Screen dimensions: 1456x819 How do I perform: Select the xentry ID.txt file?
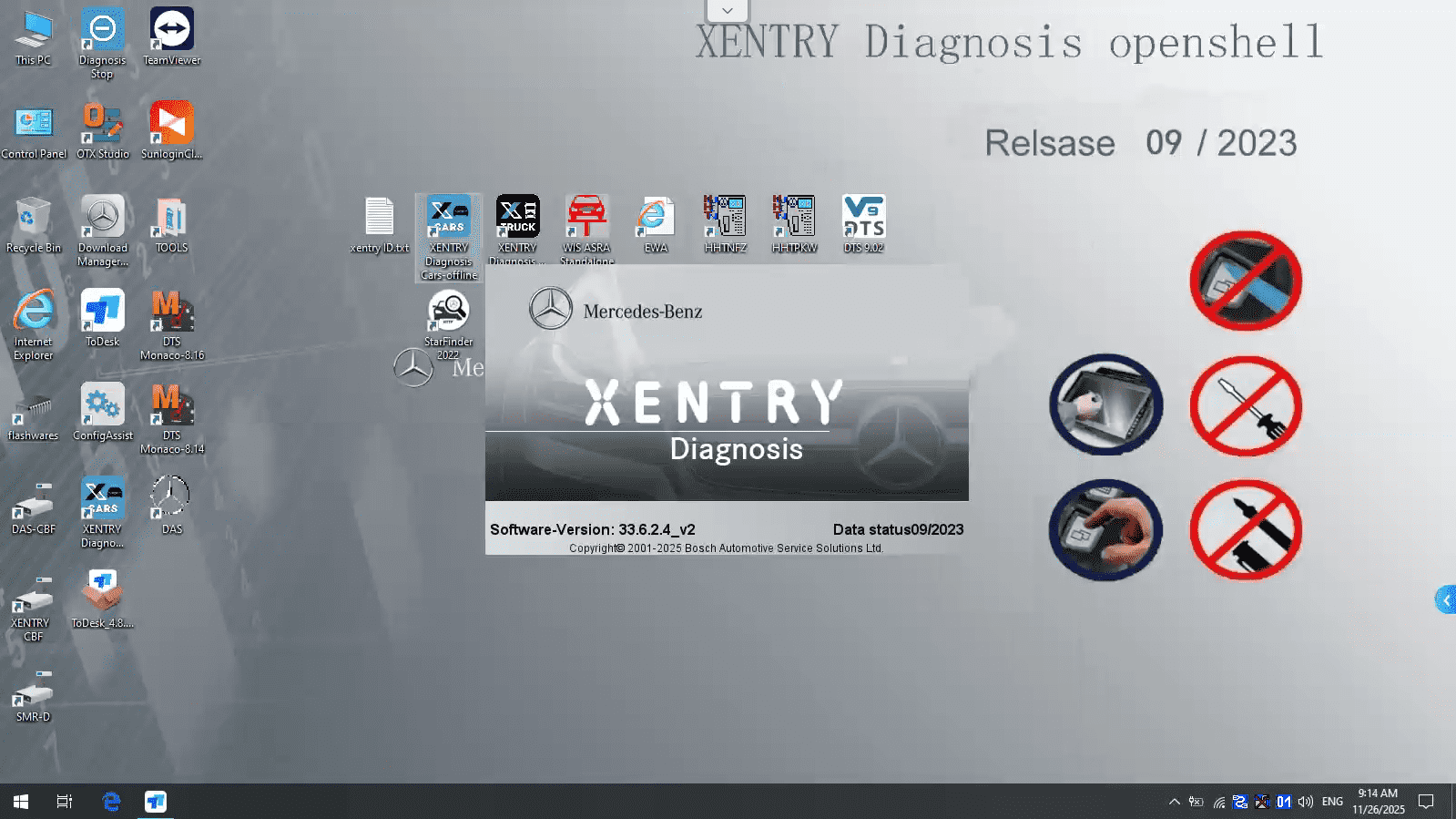pos(379,219)
